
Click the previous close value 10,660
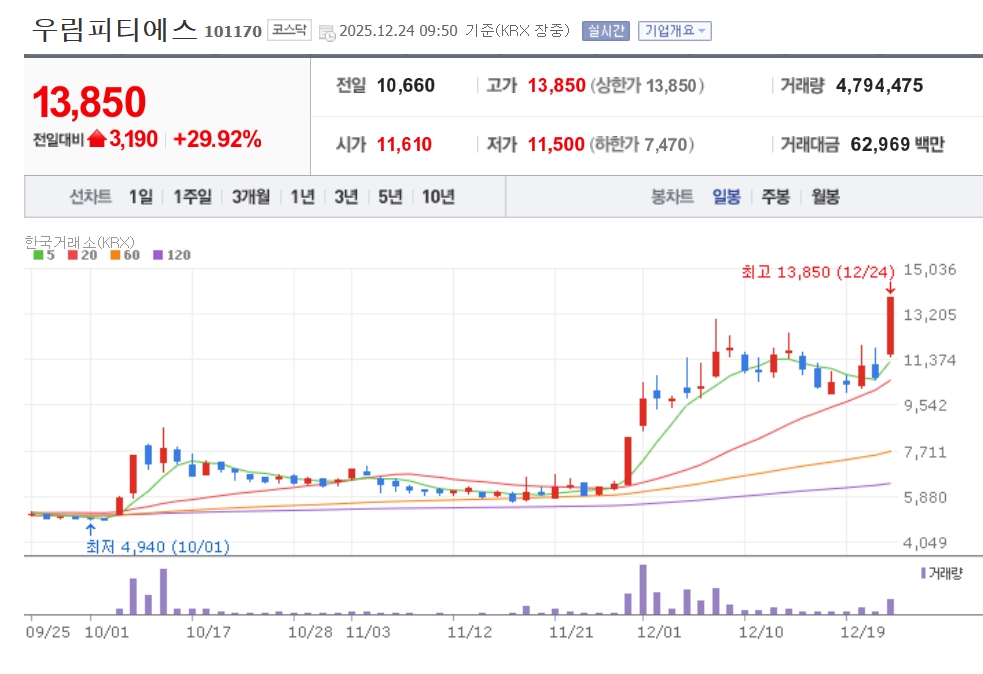(406, 85)
